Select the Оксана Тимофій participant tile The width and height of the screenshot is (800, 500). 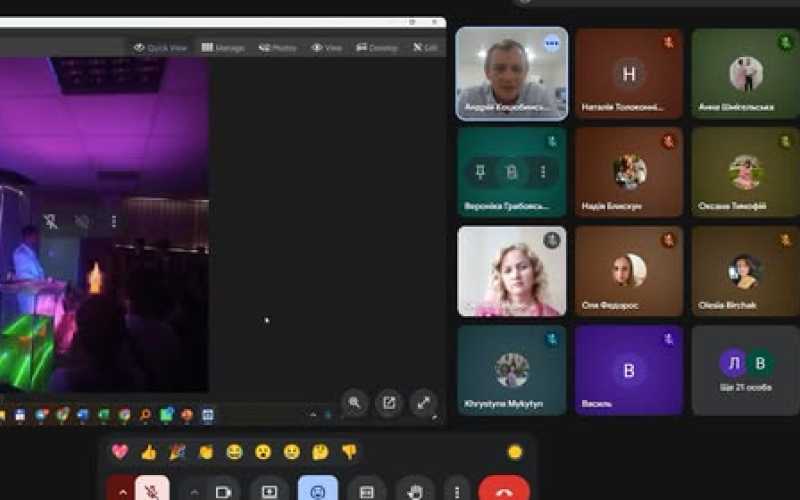pos(745,172)
